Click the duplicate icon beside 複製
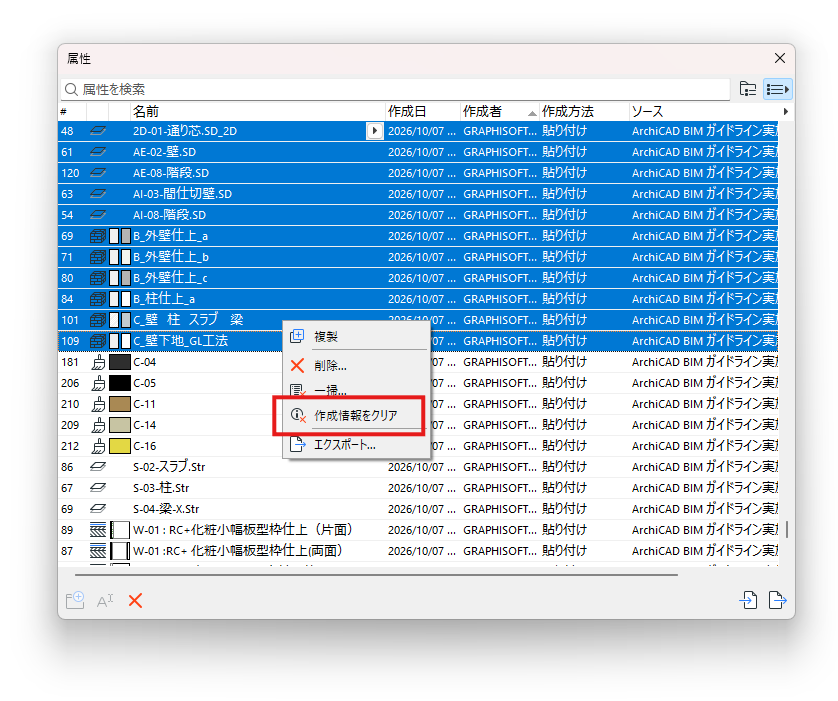 pyautogui.click(x=297, y=336)
